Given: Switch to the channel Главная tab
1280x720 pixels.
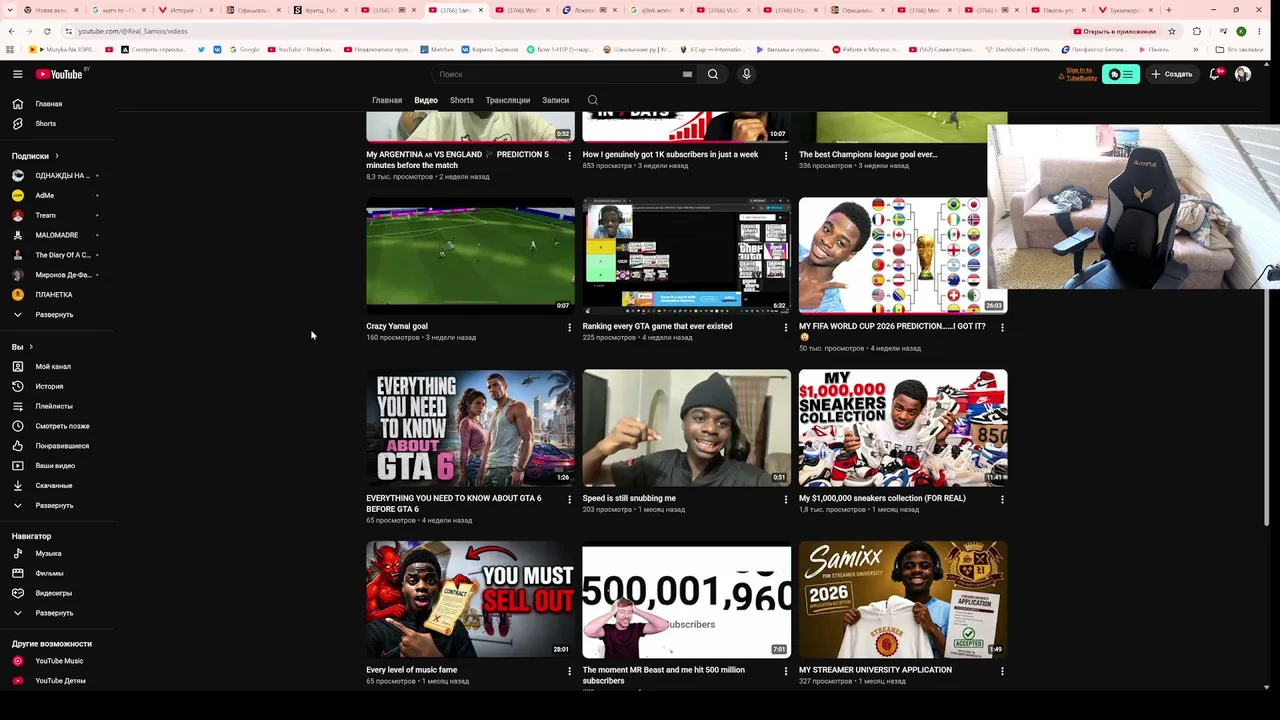Looking at the screenshot, I should (x=387, y=100).
